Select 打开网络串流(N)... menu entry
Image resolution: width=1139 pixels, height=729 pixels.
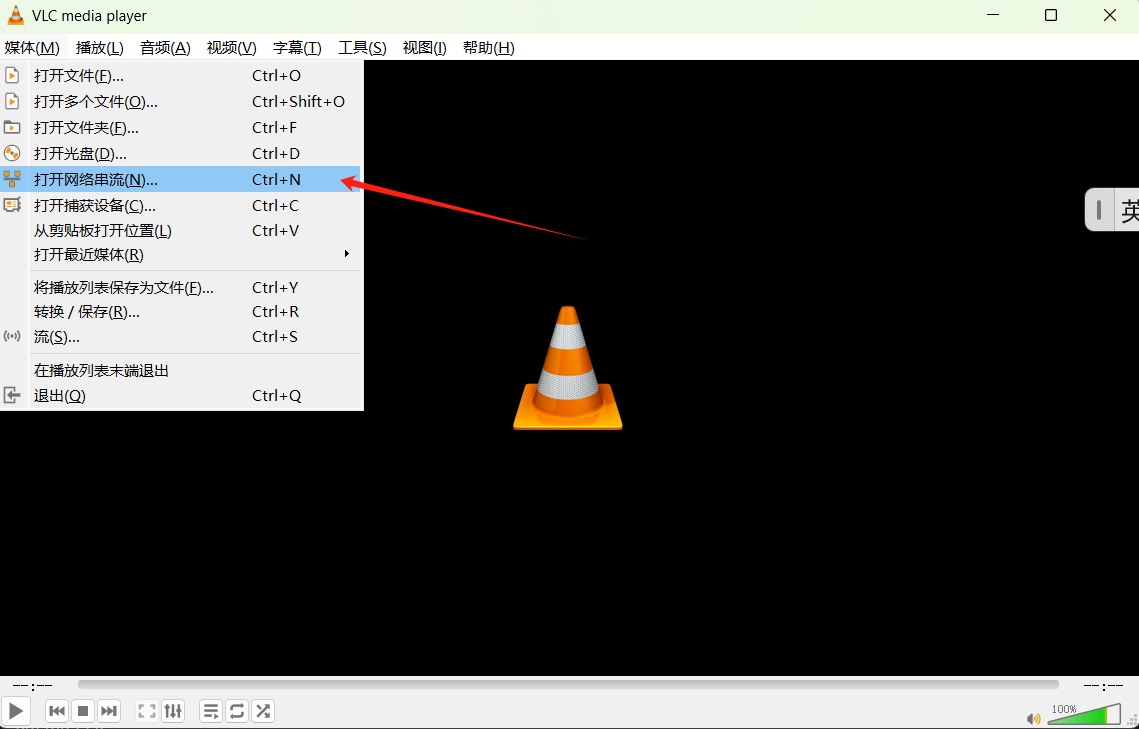pos(181,179)
